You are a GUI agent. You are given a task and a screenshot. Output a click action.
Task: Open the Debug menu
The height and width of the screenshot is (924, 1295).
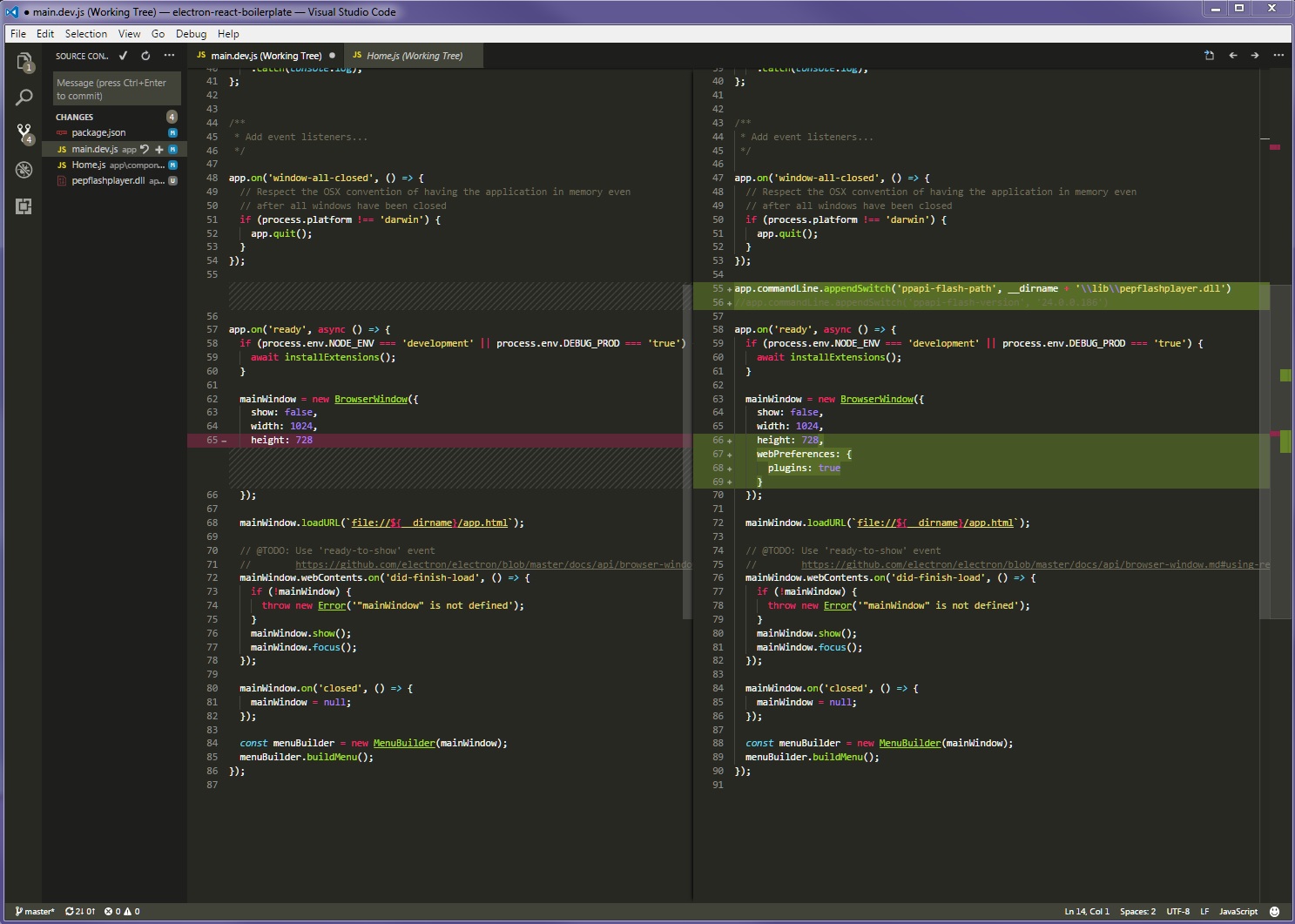tap(191, 34)
